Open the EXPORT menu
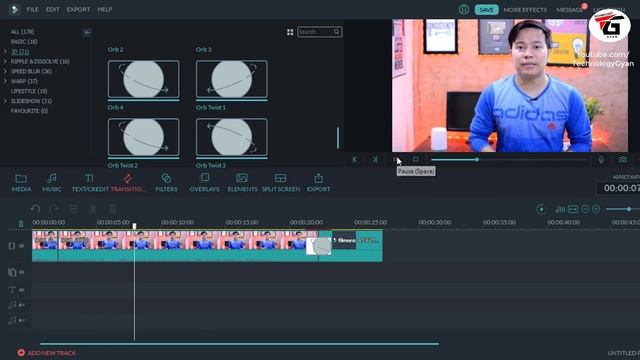The width and height of the screenshot is (640, 360). (x=78, y=9)
